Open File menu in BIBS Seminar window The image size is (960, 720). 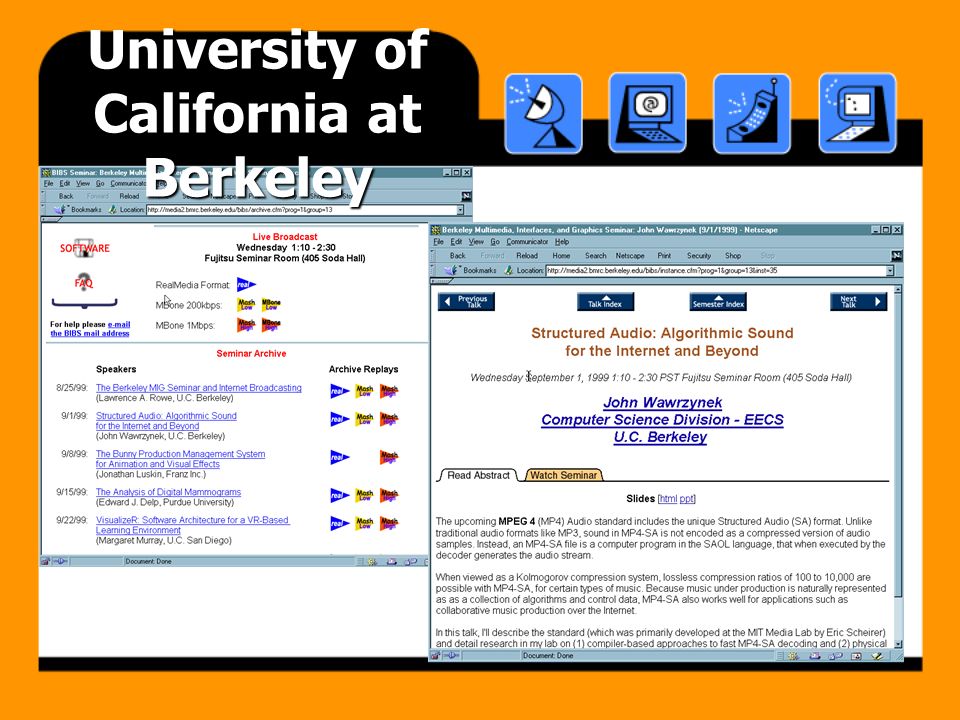tap(48, 184)
